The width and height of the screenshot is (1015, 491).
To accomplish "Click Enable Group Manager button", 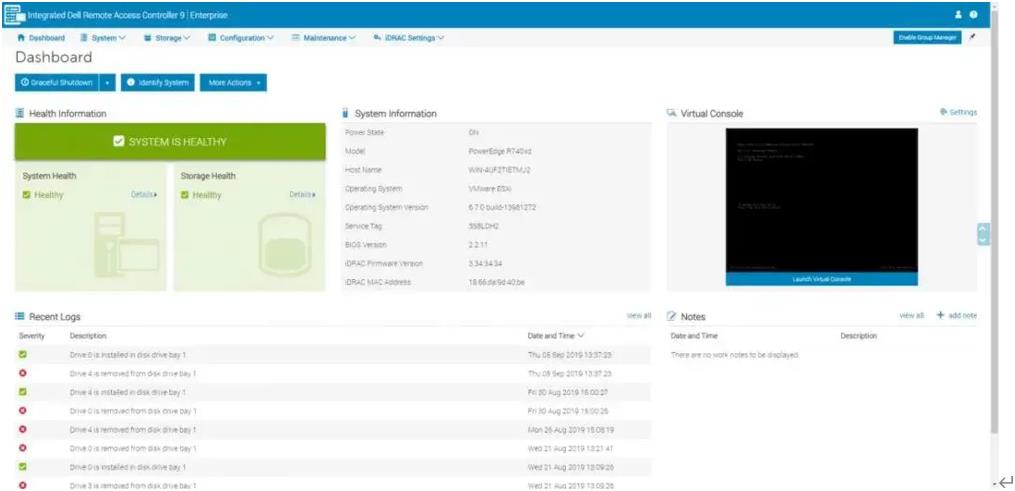I will pos(928,38).
